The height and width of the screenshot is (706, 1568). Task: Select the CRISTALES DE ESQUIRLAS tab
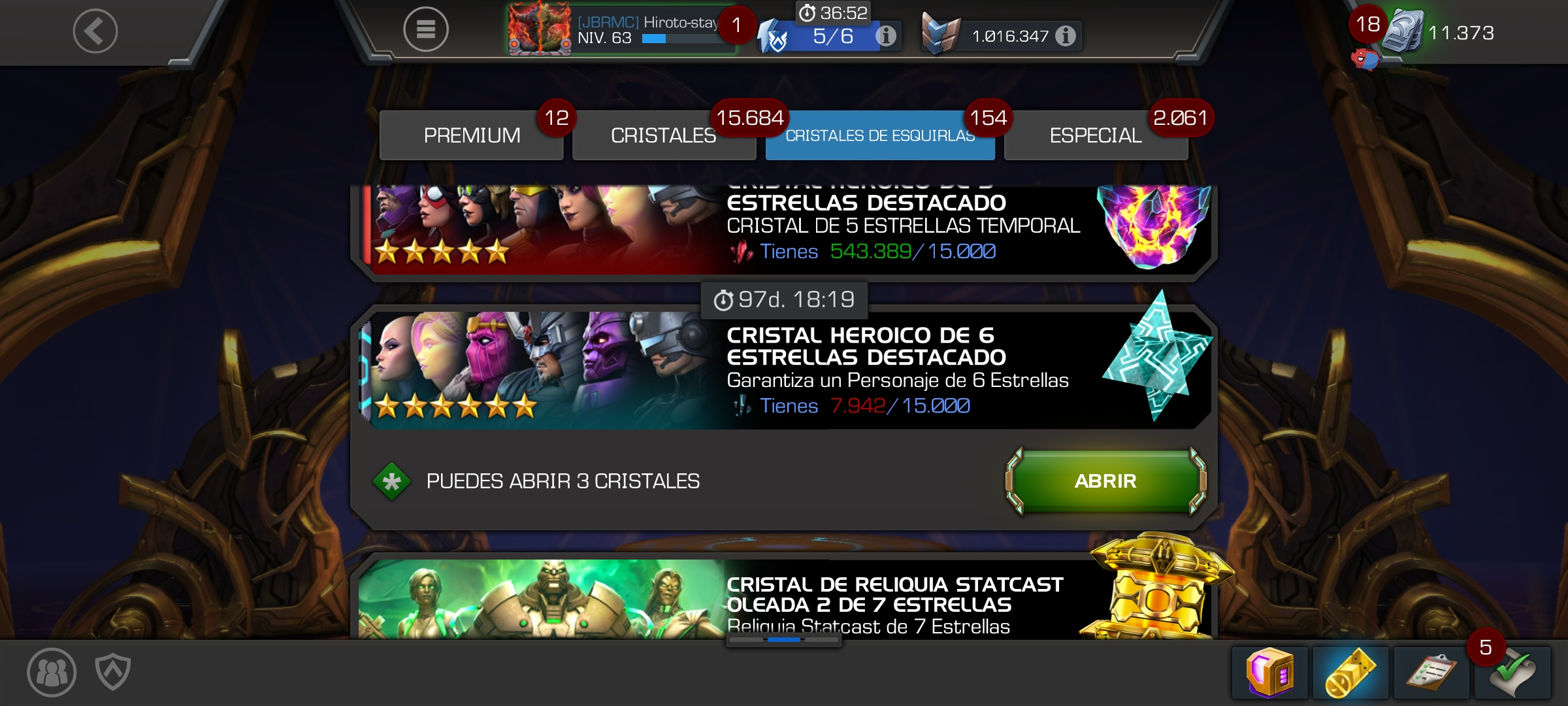click(x=880, y=135)
